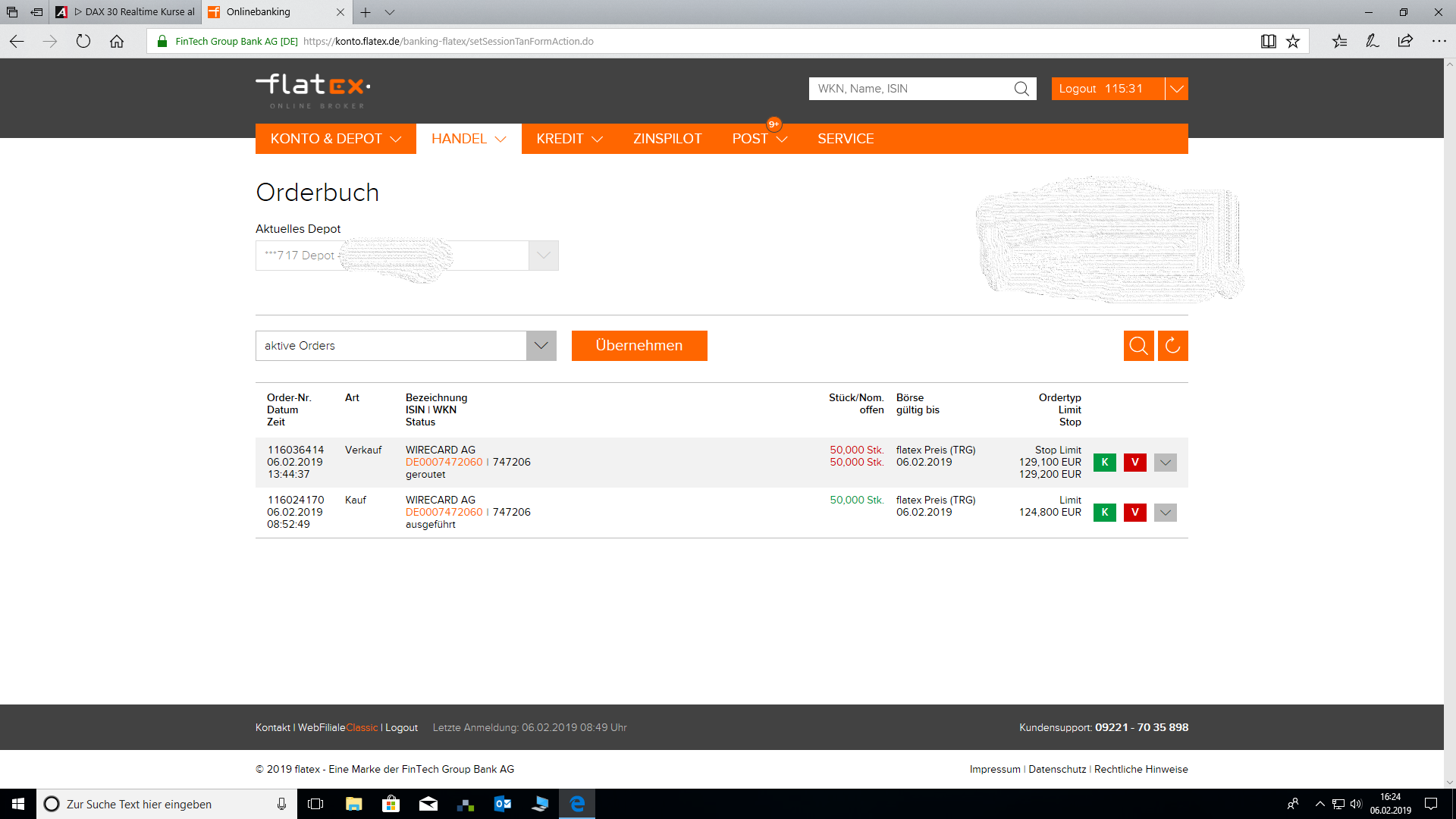This screenshot has width=1456, height=819.
Task: Click ISIN link DE0007472060 in first order
Action: (444, 462)
